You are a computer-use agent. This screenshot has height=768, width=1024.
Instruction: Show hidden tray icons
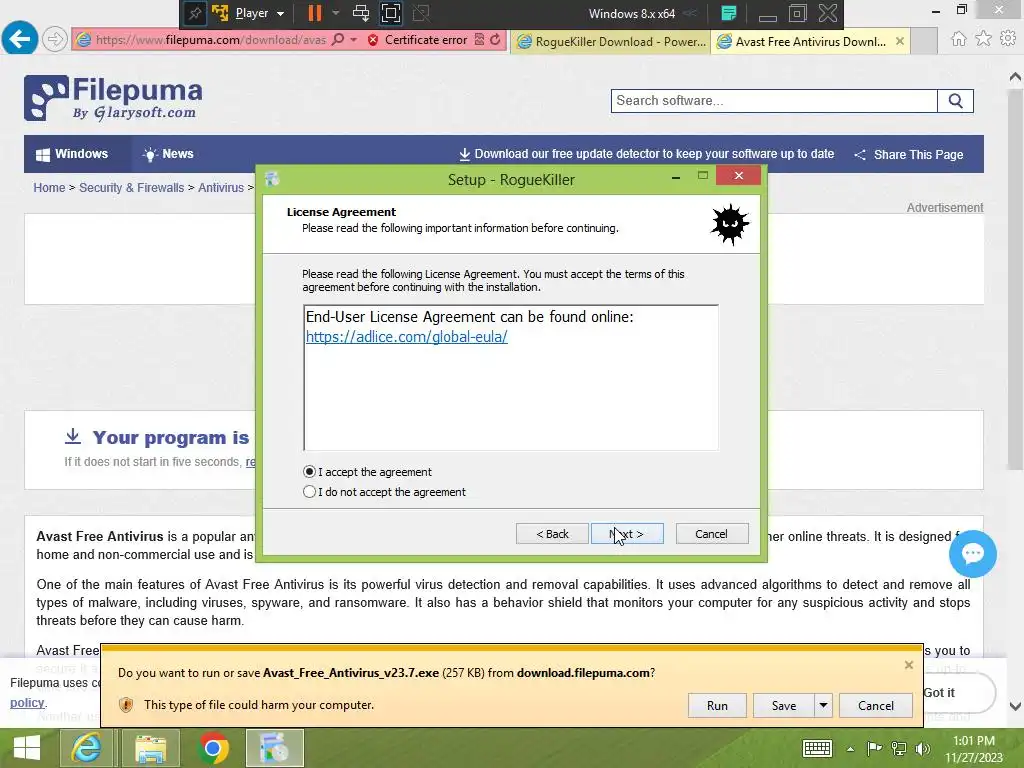click(850, 749)
